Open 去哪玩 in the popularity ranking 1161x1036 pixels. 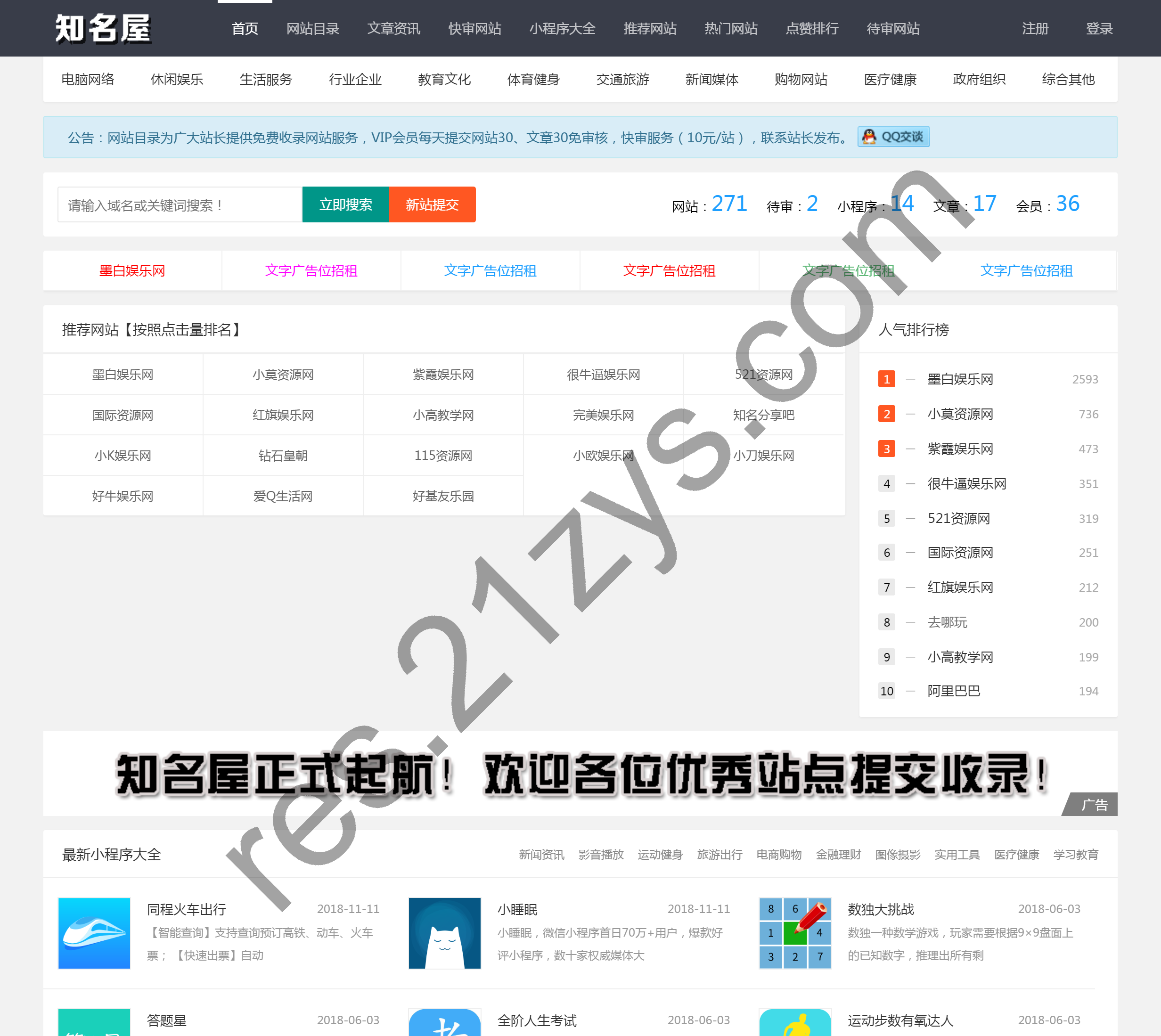(x=948, y=622)
